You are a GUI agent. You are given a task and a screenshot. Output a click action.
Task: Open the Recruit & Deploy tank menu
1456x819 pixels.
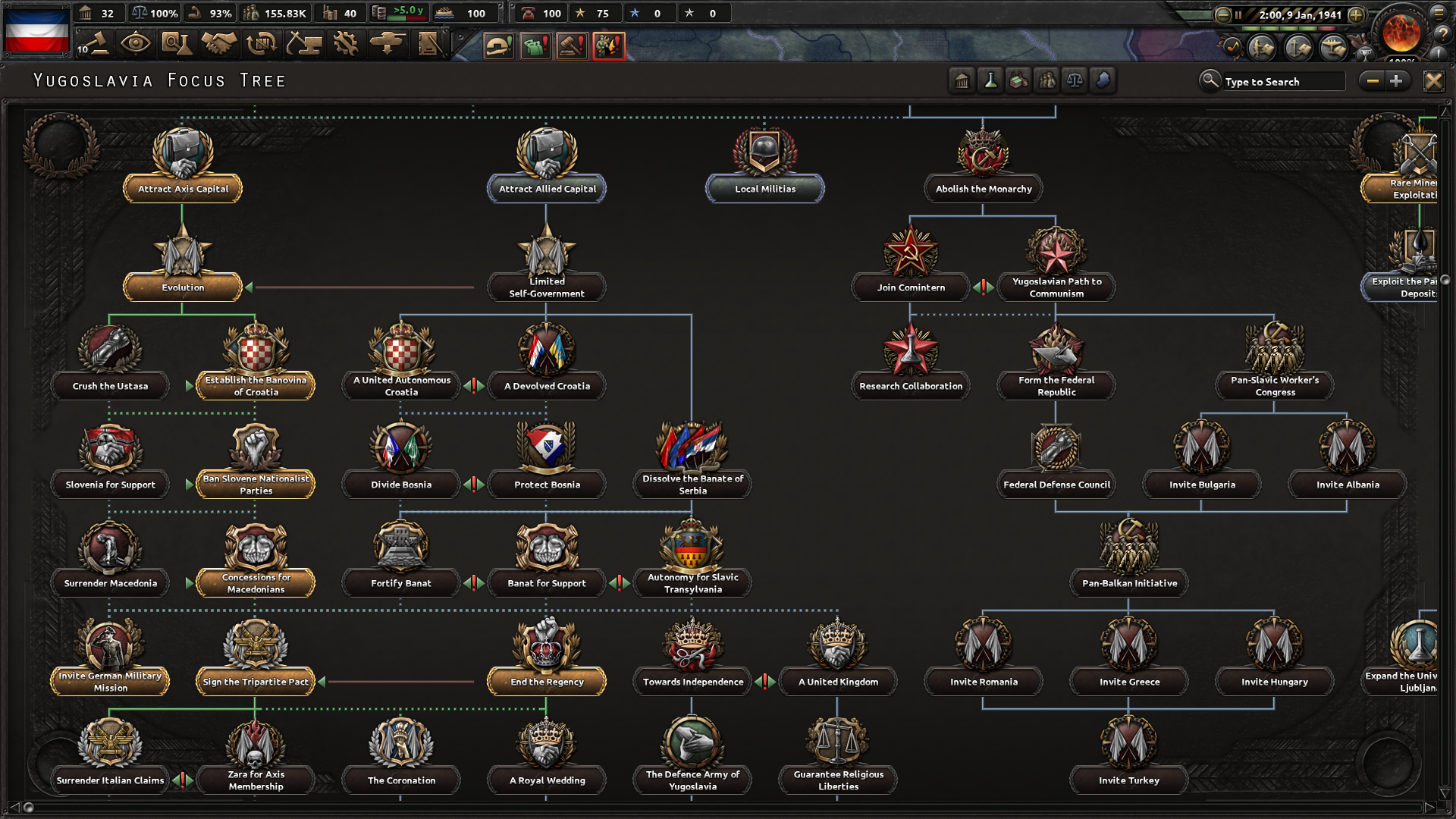pyautogui.click(x=388, y=43)
